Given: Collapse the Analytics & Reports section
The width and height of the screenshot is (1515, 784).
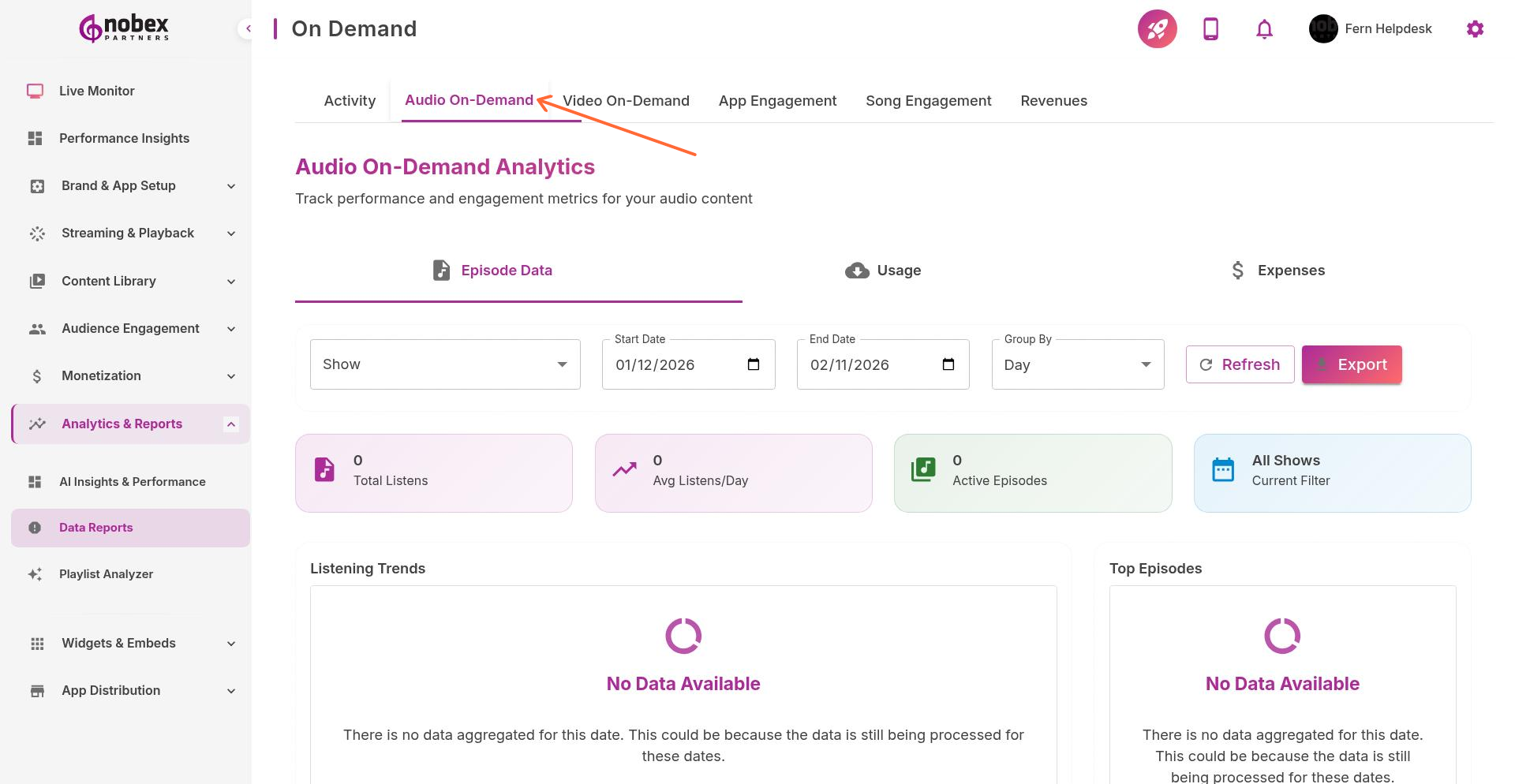Looking at the screenshot, I should (230, 424).
